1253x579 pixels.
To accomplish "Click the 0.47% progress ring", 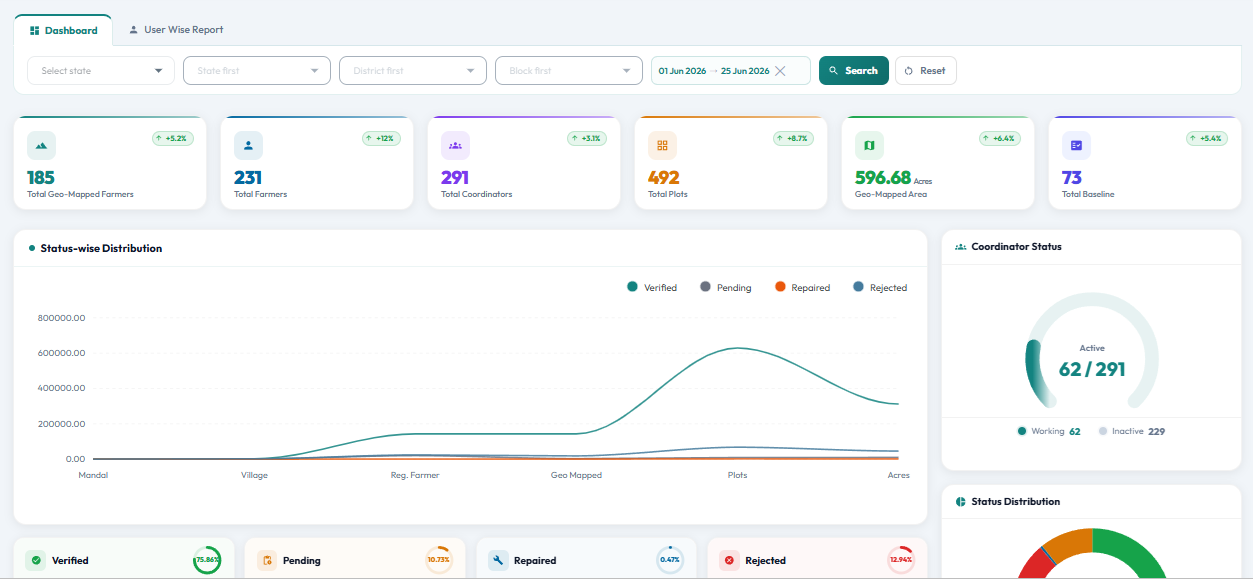I will pos(670,560).
